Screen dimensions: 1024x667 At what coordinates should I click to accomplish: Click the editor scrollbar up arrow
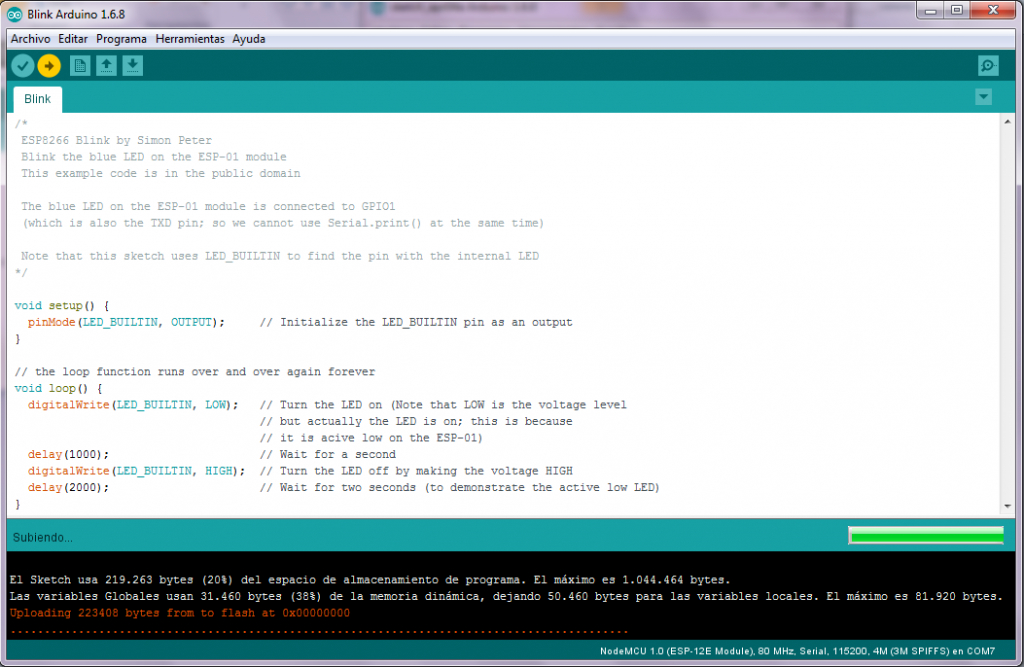(x=1008, y=122)
